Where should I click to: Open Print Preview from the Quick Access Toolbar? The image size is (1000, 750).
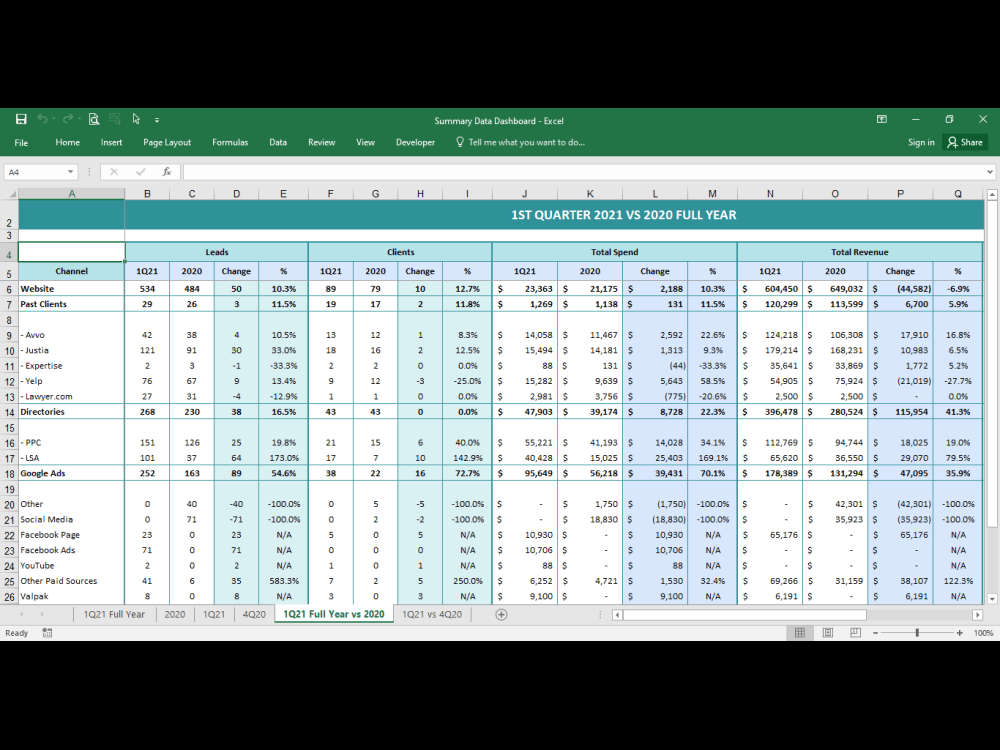click(x=94, y=119)
